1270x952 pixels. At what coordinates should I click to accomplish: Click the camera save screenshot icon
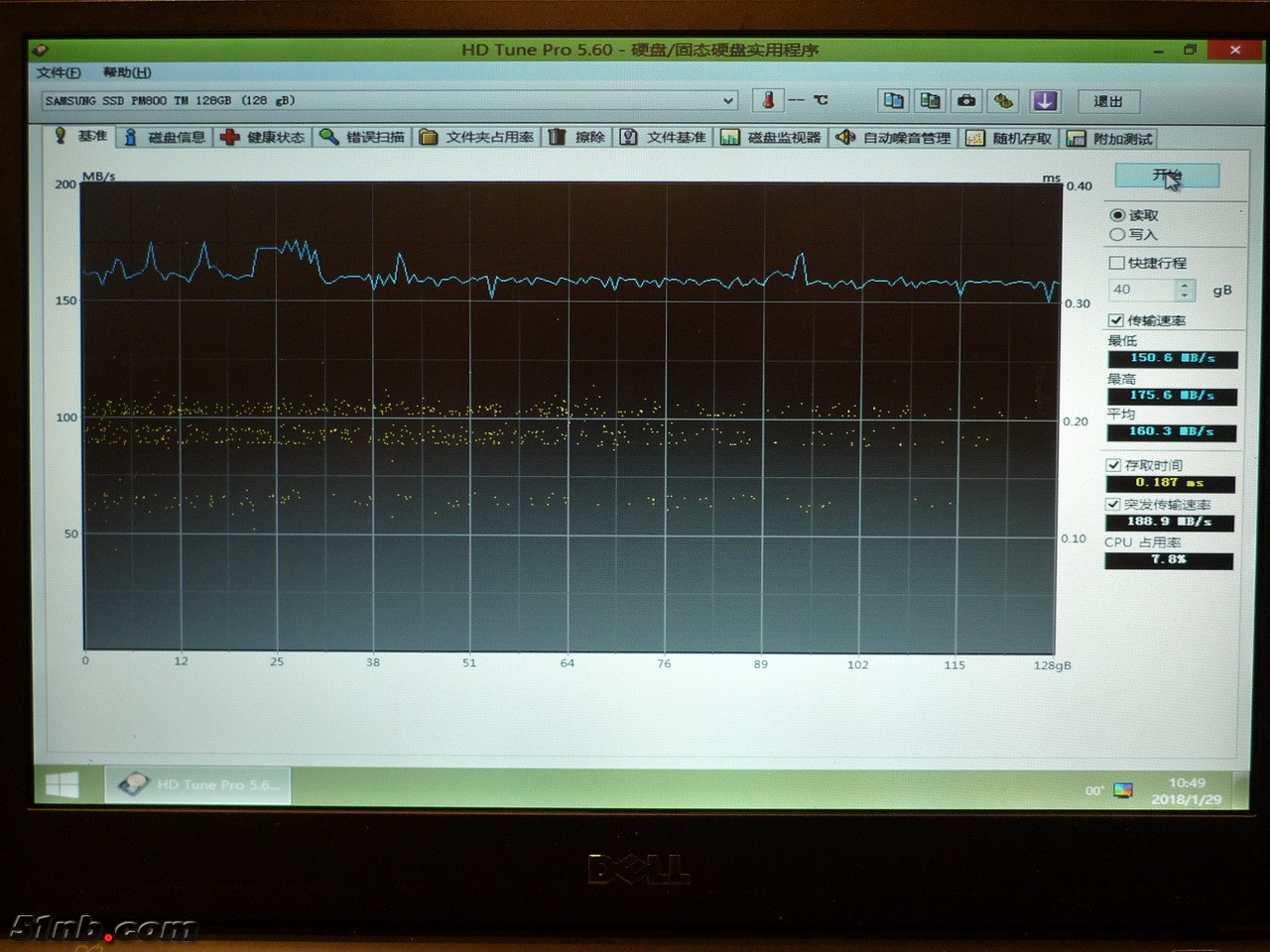[x=966, y=101]
